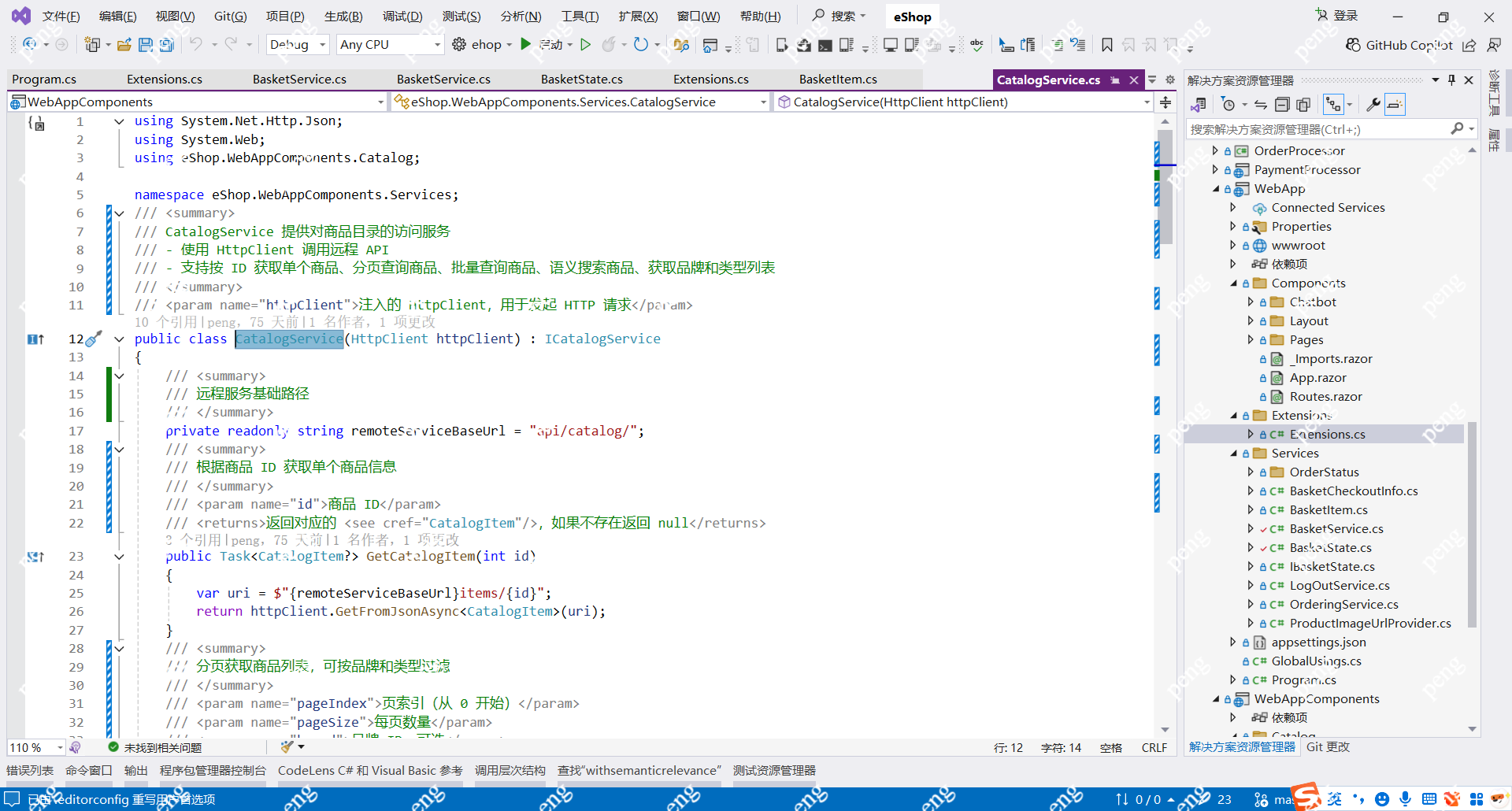Image resolution: width=1512 pixels, height=811 pixels.
Task: Collapse the Services folder node
Action: click(x=1234, y=453)
